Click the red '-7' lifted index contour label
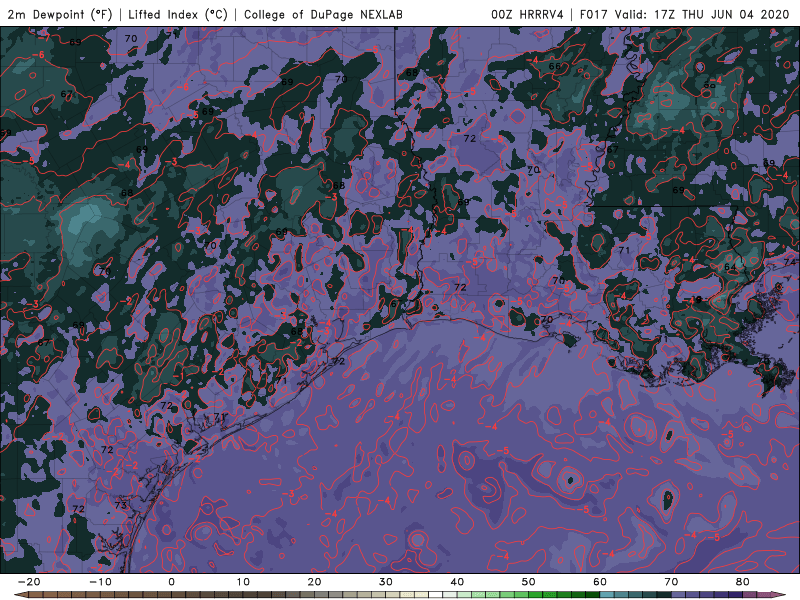Image resolution: width=800 pixels, height=600 pixels. point(44,38)
